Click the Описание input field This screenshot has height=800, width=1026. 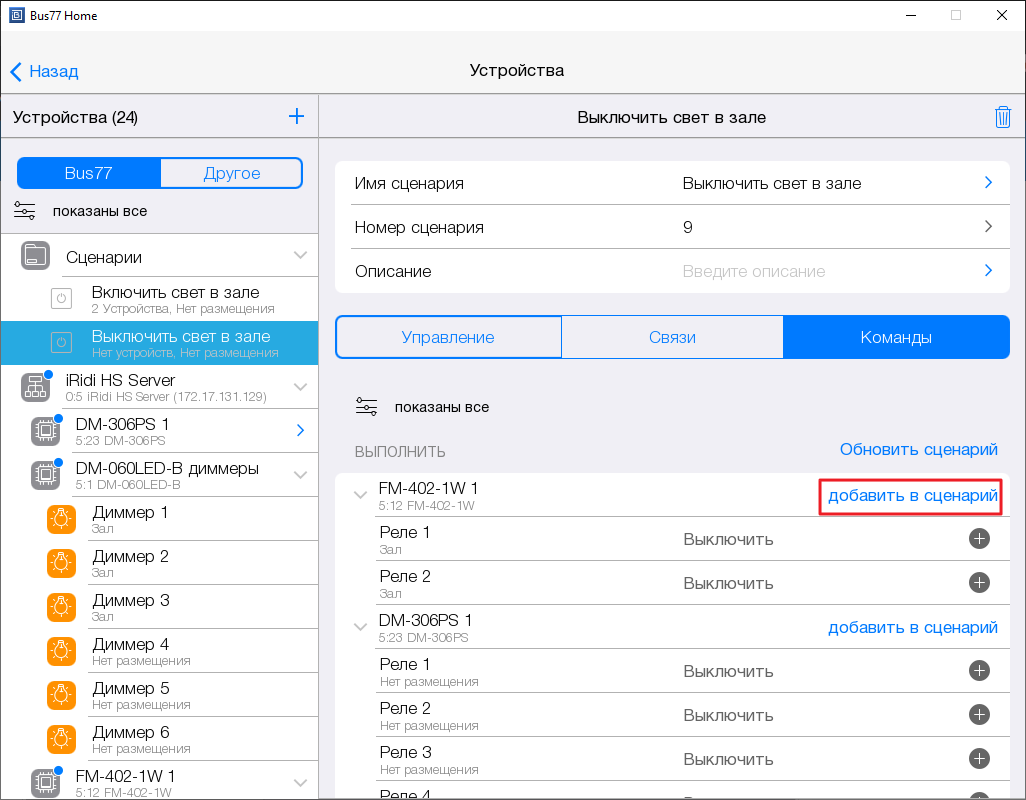(x=820, y=271)
